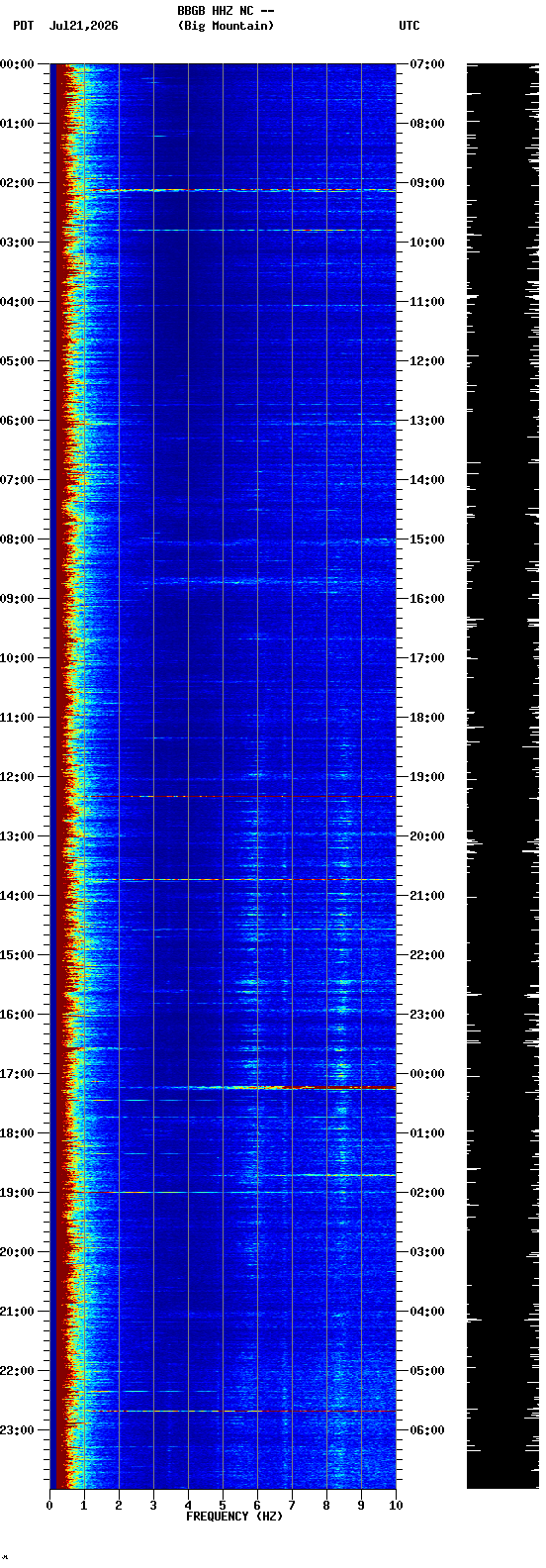This screenshot has height=1568, width=546.
Task: Click the PDT time label '09:00'
Action: pos(17,599)
